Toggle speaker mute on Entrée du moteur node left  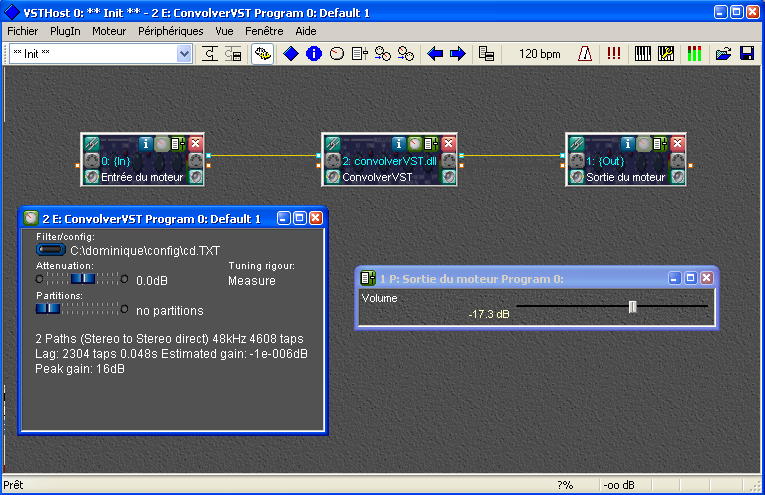[91, 177]
